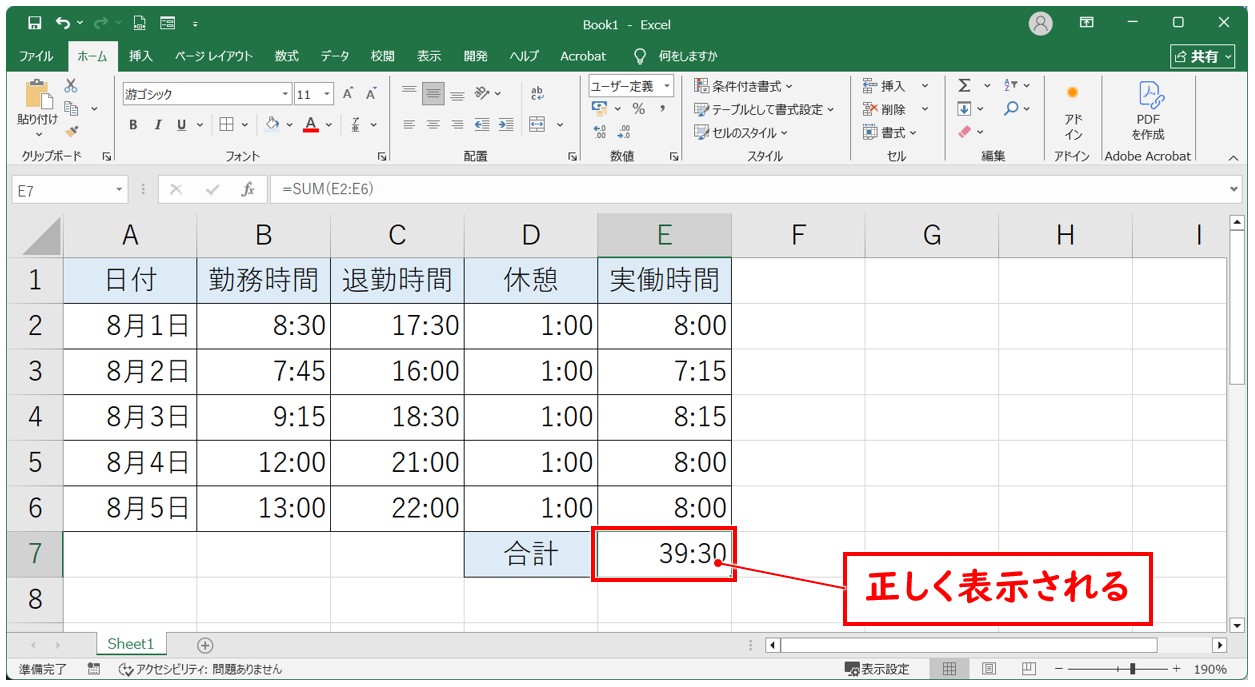Screen dimensions: 1255x687
Task: Open the font name dropdown (游ゴシック)
Action: pos(286,94)
